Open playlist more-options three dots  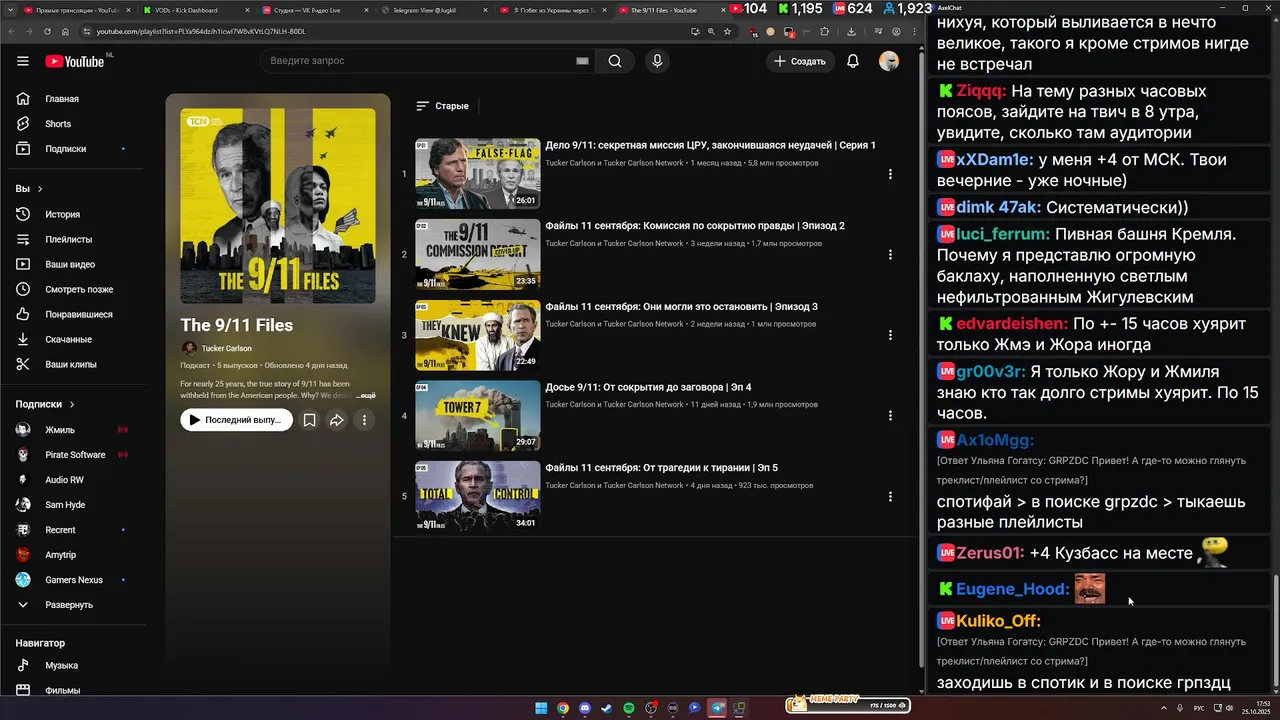[x=364, y=420]
